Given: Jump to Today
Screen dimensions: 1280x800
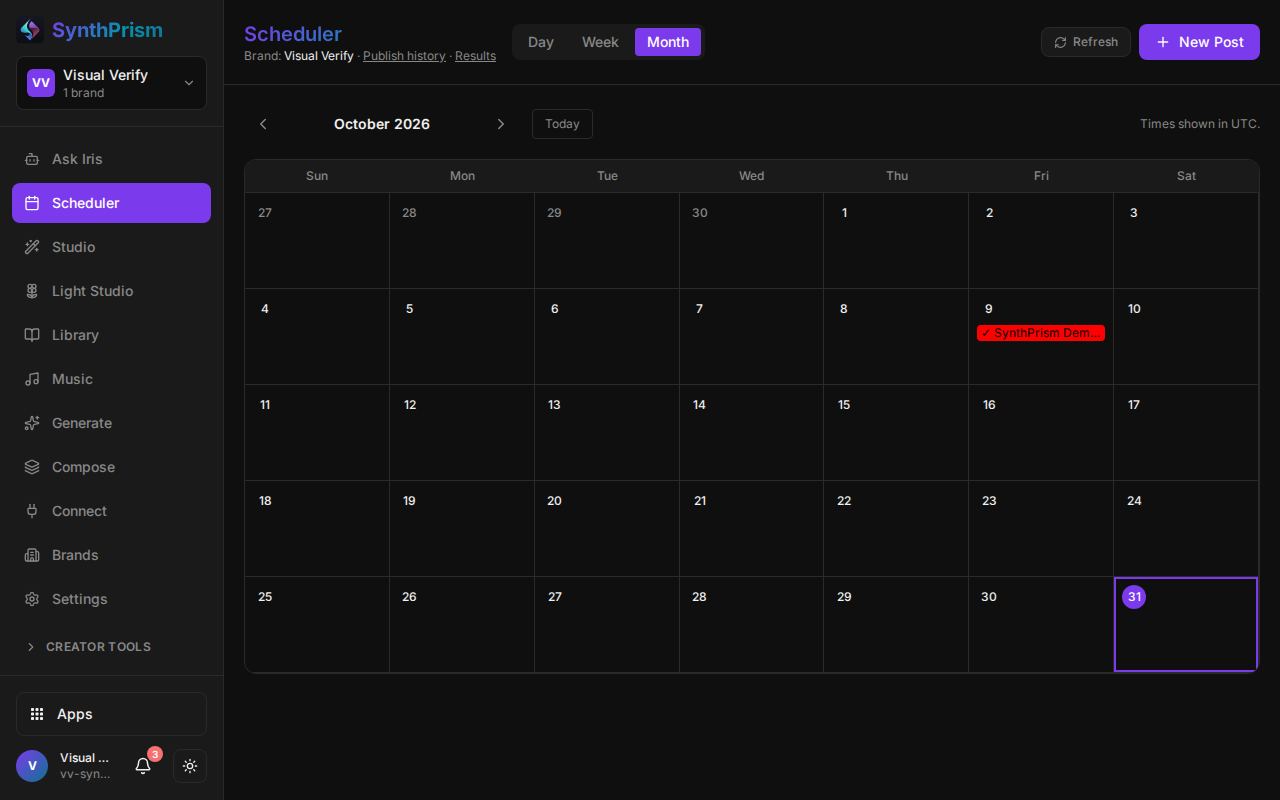Looking at the screenshot, I should click(x=562, y=124).
